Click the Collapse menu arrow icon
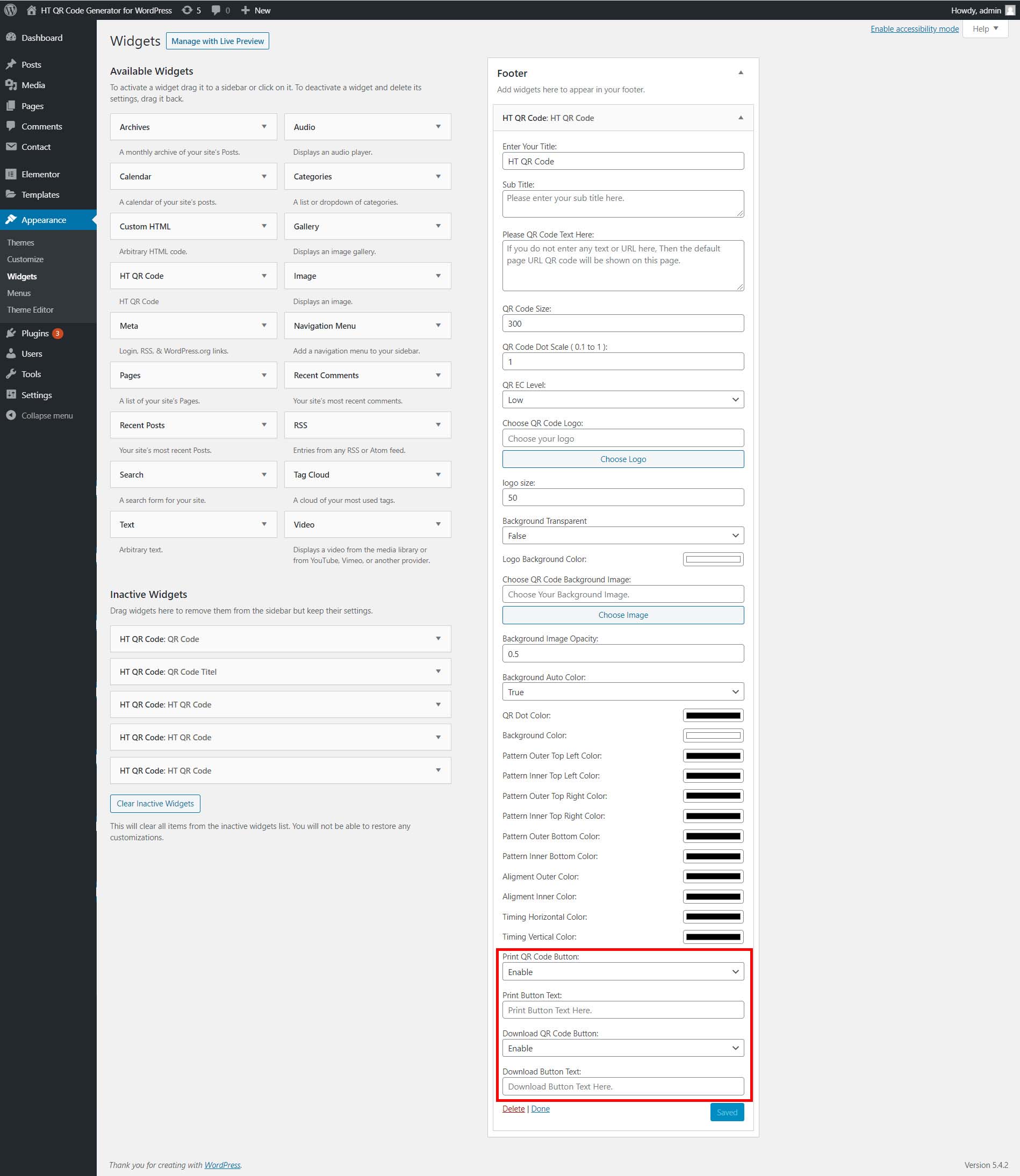Viewport: 1020px width, 1176px height. click(x=11, y=415)
